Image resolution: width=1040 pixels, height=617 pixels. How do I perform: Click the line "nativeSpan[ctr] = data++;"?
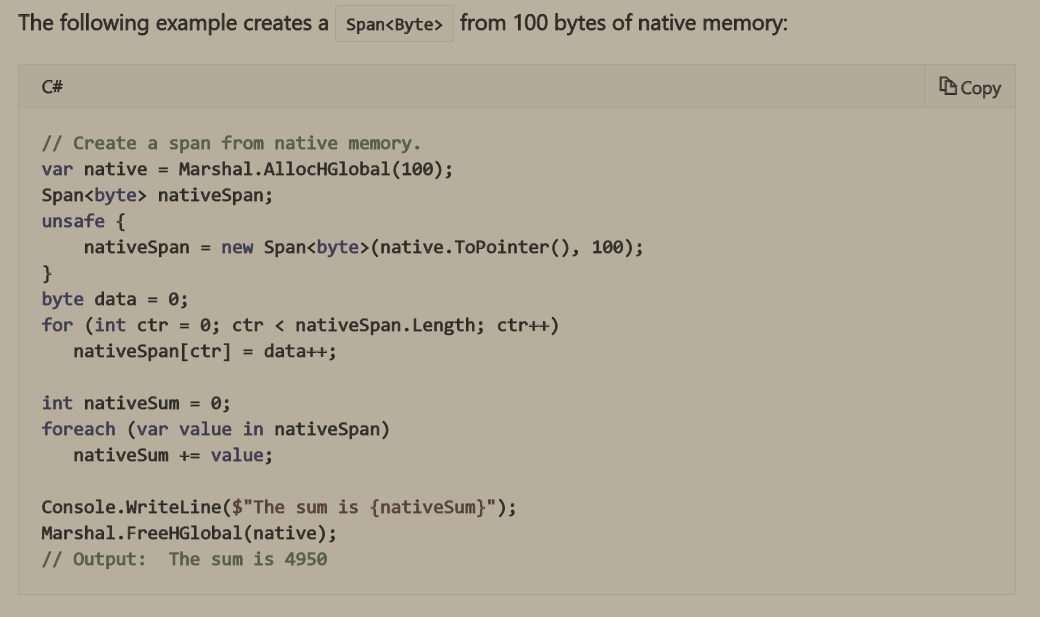click(205, 351)
